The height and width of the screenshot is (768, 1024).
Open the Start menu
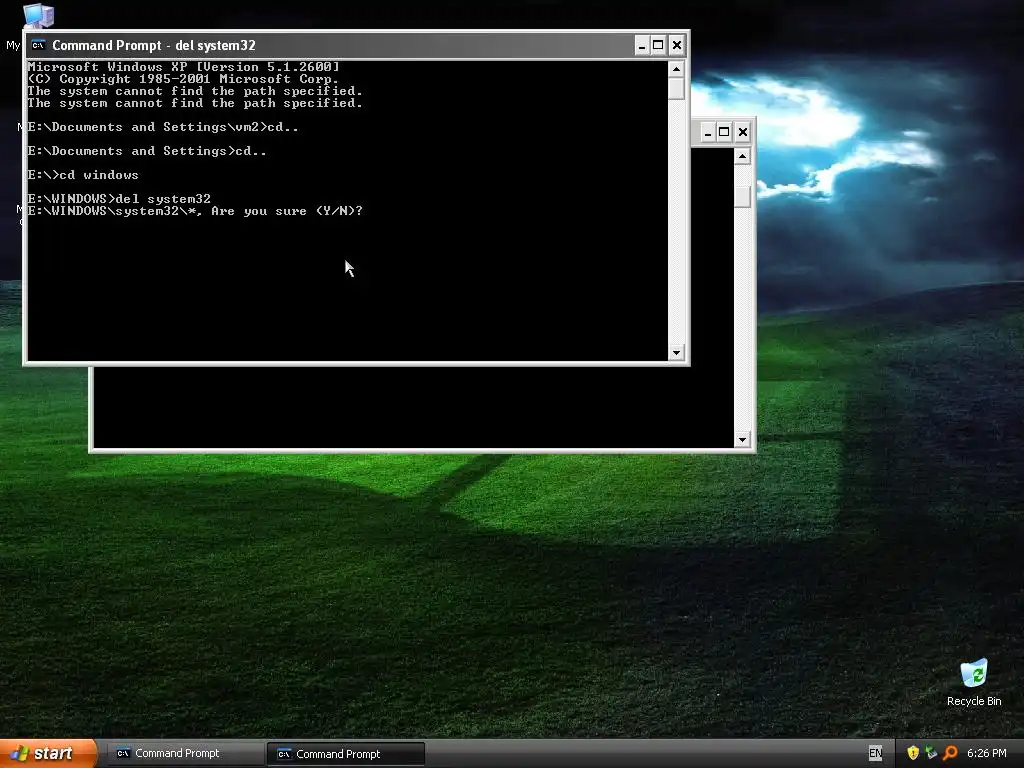(47, 753)
